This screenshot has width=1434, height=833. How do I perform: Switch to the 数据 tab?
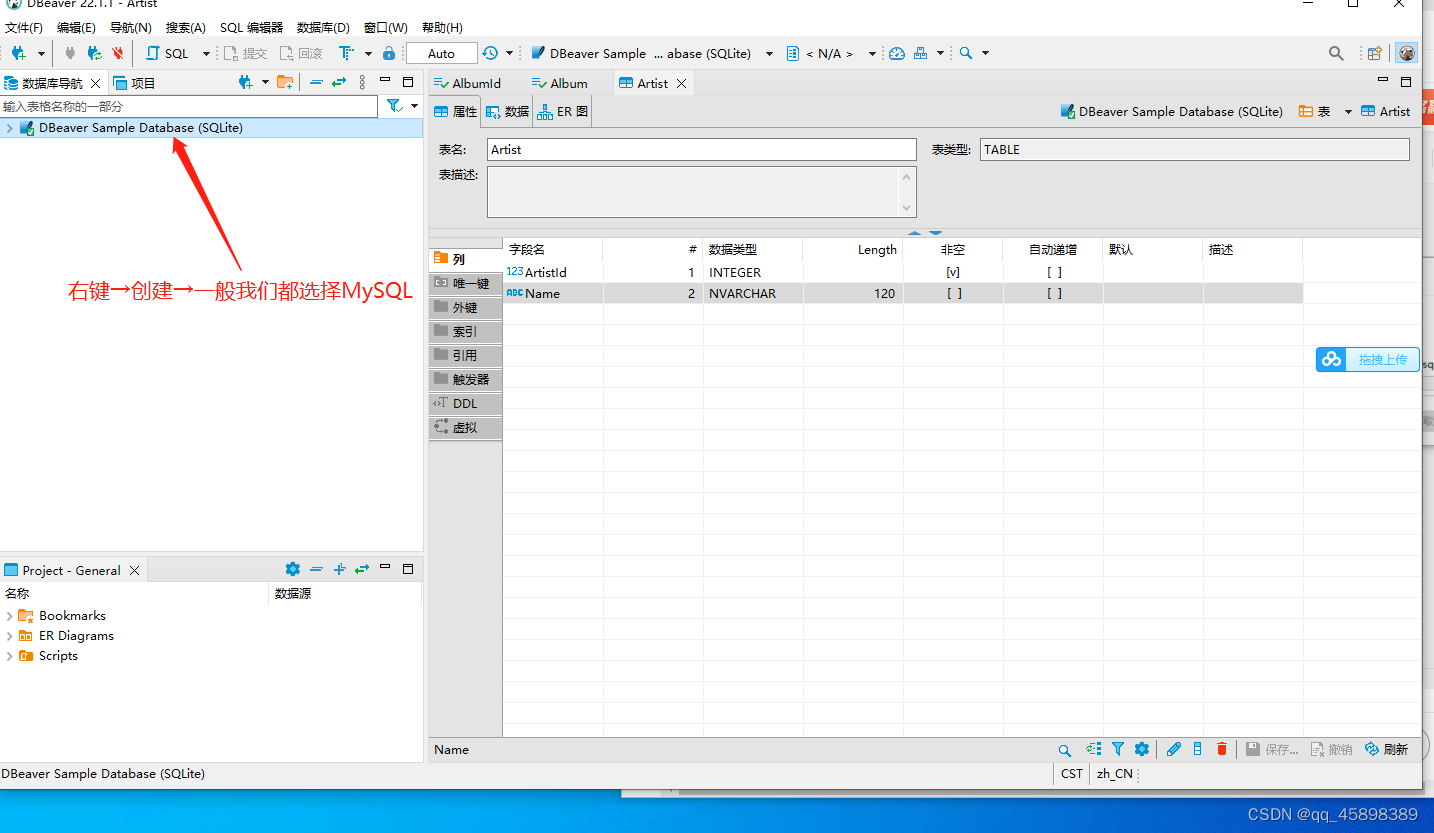point(507,112)
